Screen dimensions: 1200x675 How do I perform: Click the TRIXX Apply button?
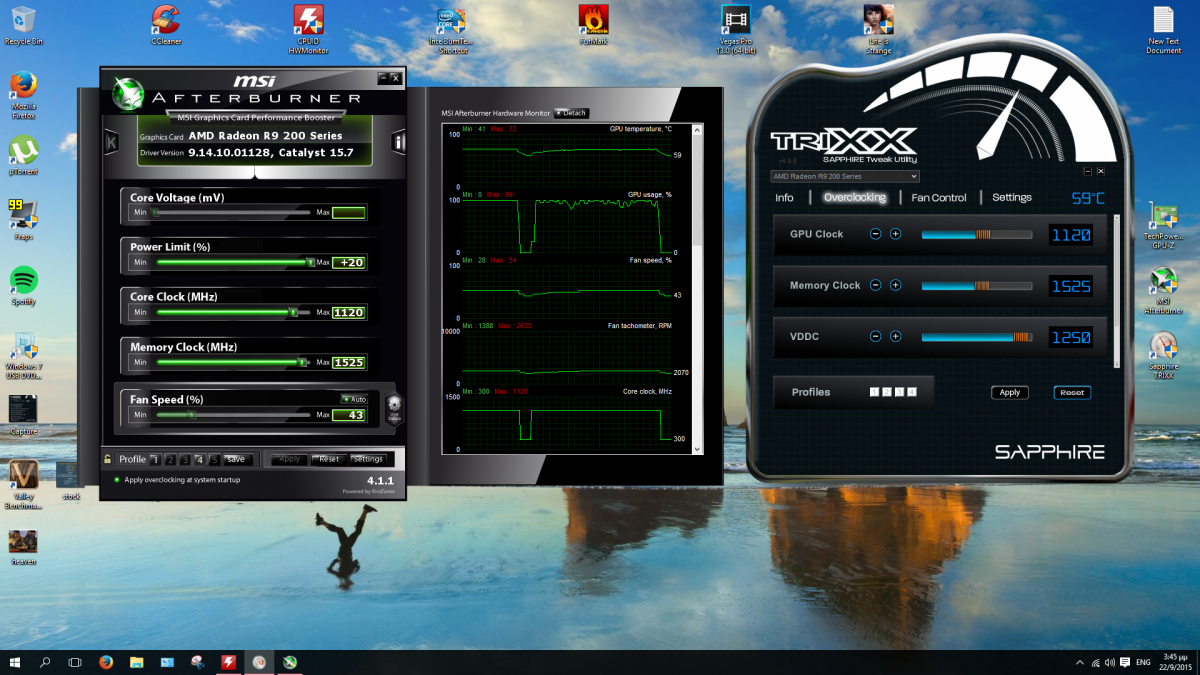(x=1010, y=392)
